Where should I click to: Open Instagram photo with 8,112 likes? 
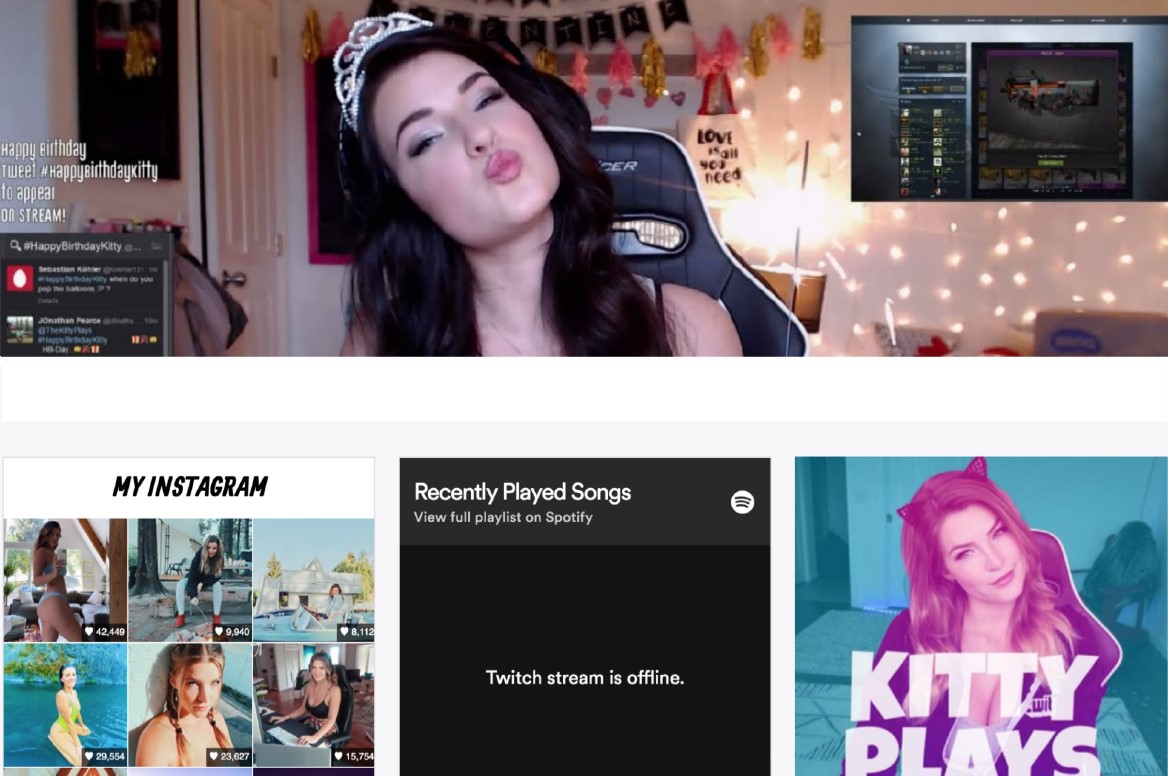[314, 580]
